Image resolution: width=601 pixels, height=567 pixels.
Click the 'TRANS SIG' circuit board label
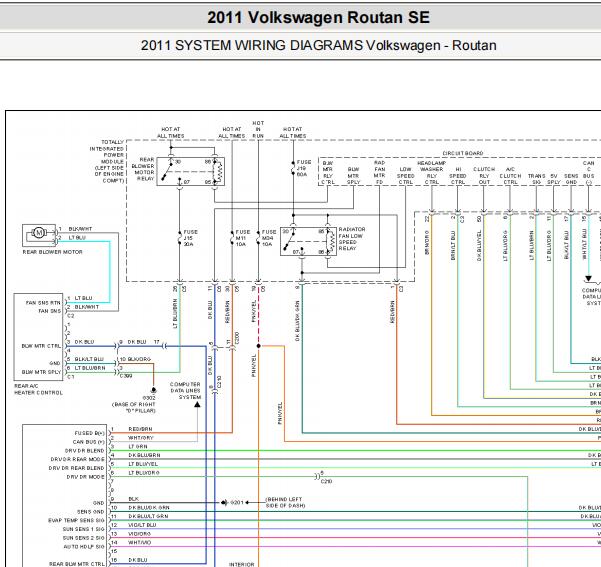537,179
